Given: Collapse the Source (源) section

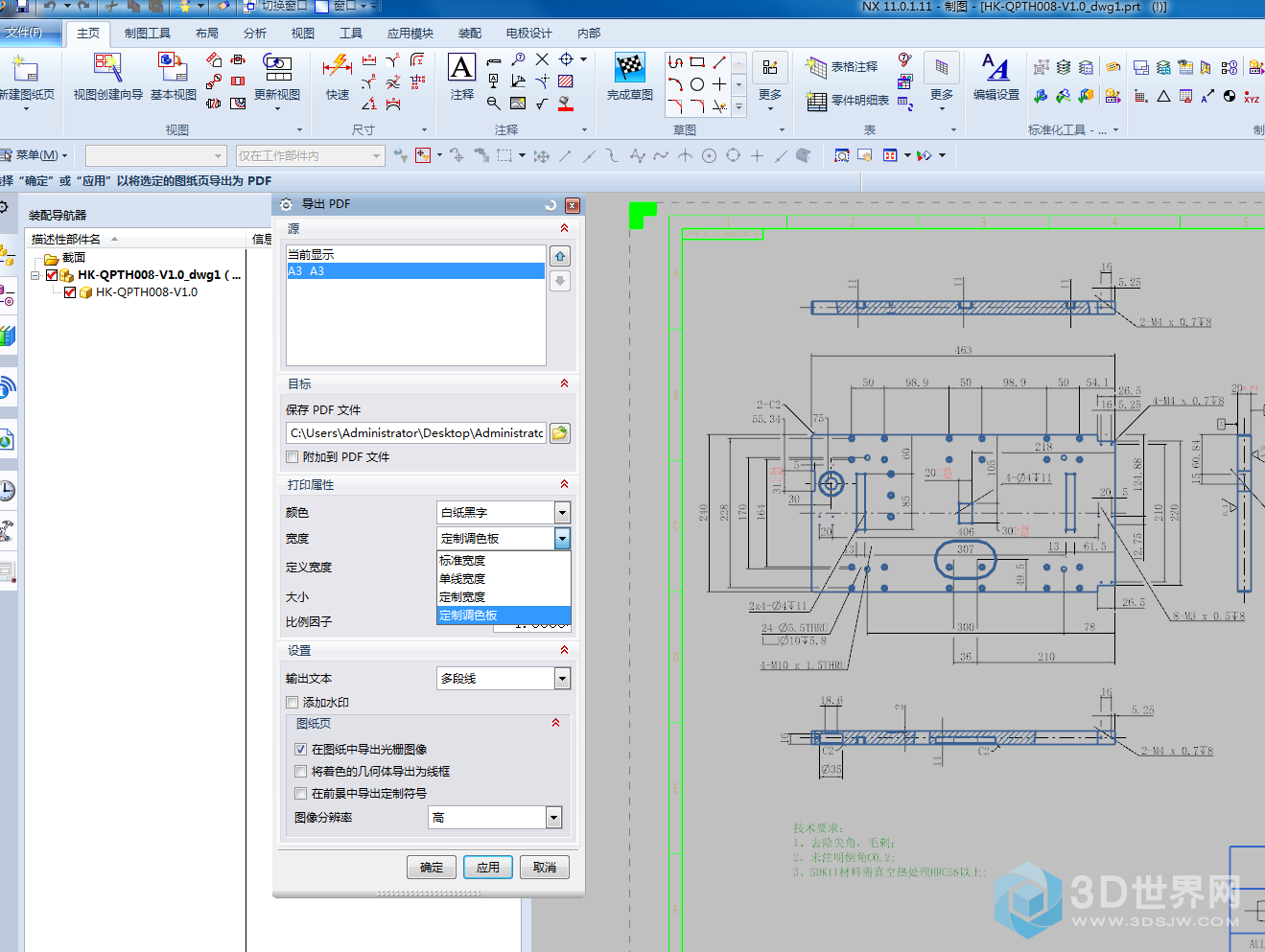Looking at the screenshot, I should [564, 228].
